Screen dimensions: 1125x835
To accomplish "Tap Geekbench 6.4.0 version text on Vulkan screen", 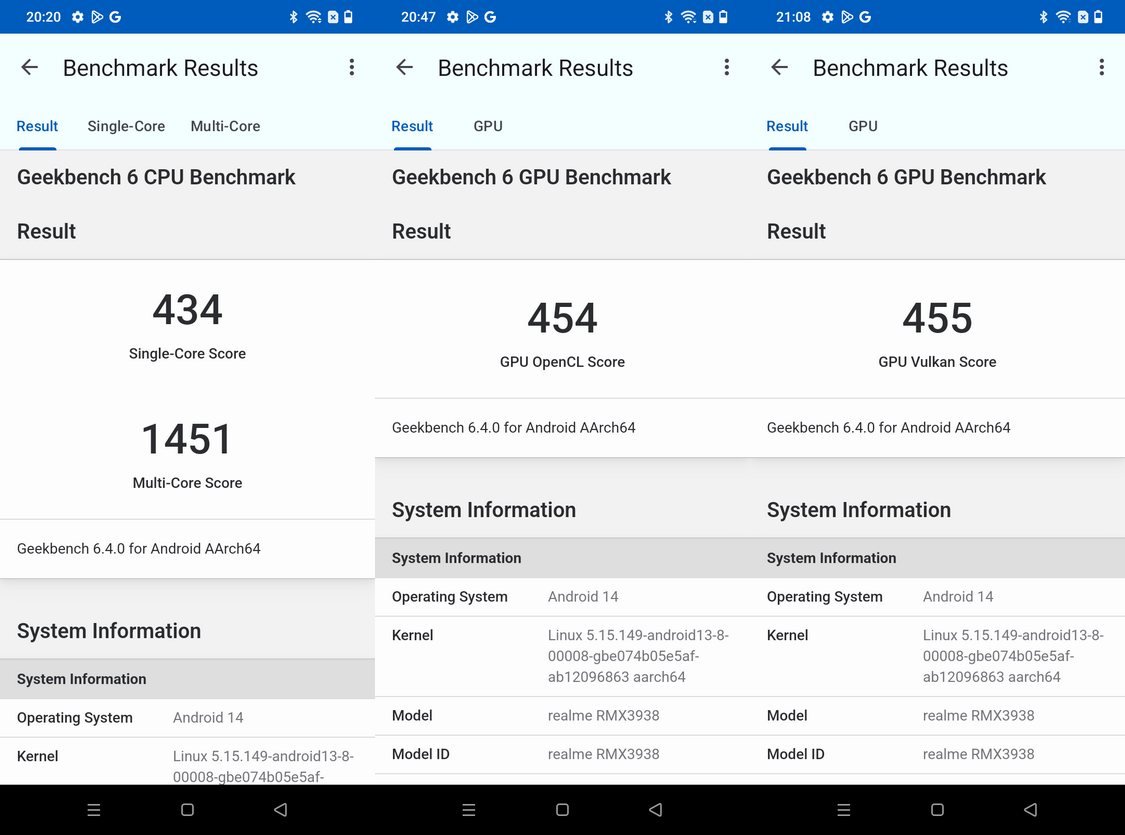I will (888, 428).
